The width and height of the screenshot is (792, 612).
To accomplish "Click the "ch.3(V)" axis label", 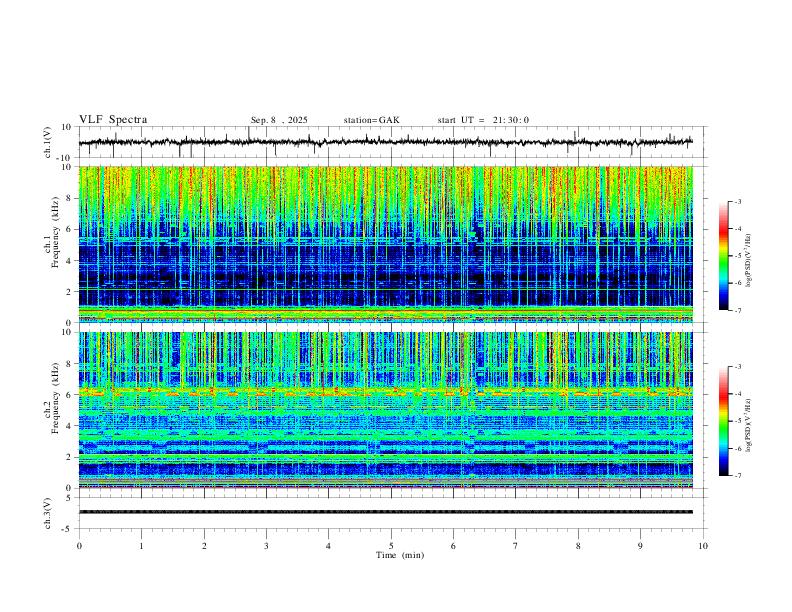I will click(x=48, y=513).
